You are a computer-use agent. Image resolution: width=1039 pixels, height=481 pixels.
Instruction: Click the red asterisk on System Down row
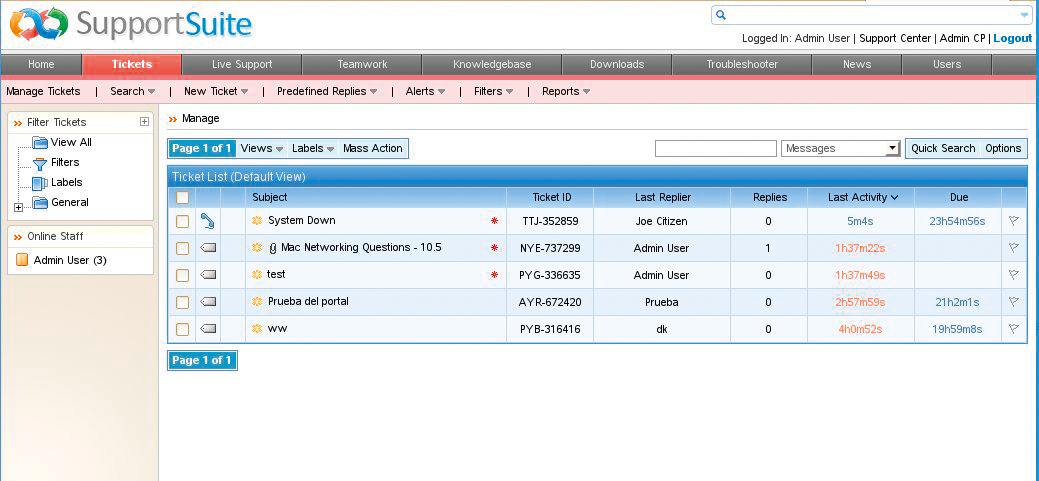point(494,221)
